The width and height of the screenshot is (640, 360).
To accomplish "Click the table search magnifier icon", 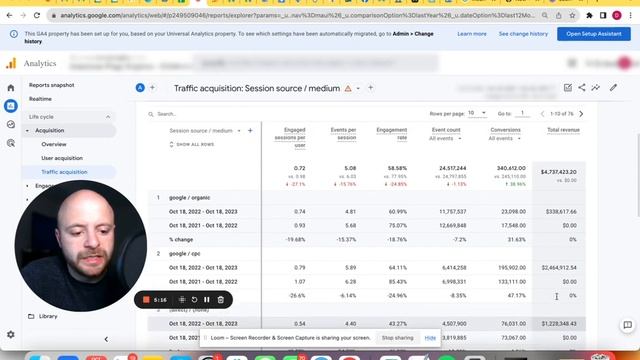I will [151, 114].
